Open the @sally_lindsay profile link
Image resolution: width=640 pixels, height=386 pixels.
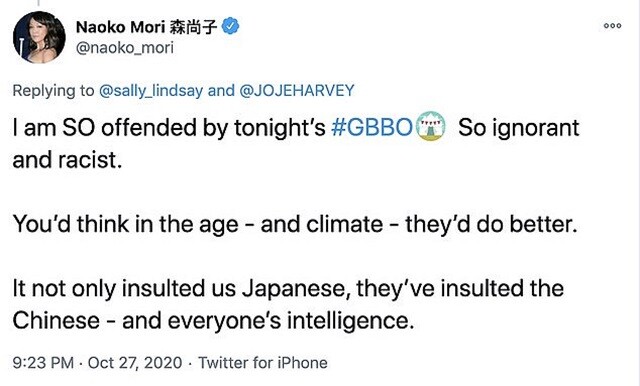pos(151,91)
